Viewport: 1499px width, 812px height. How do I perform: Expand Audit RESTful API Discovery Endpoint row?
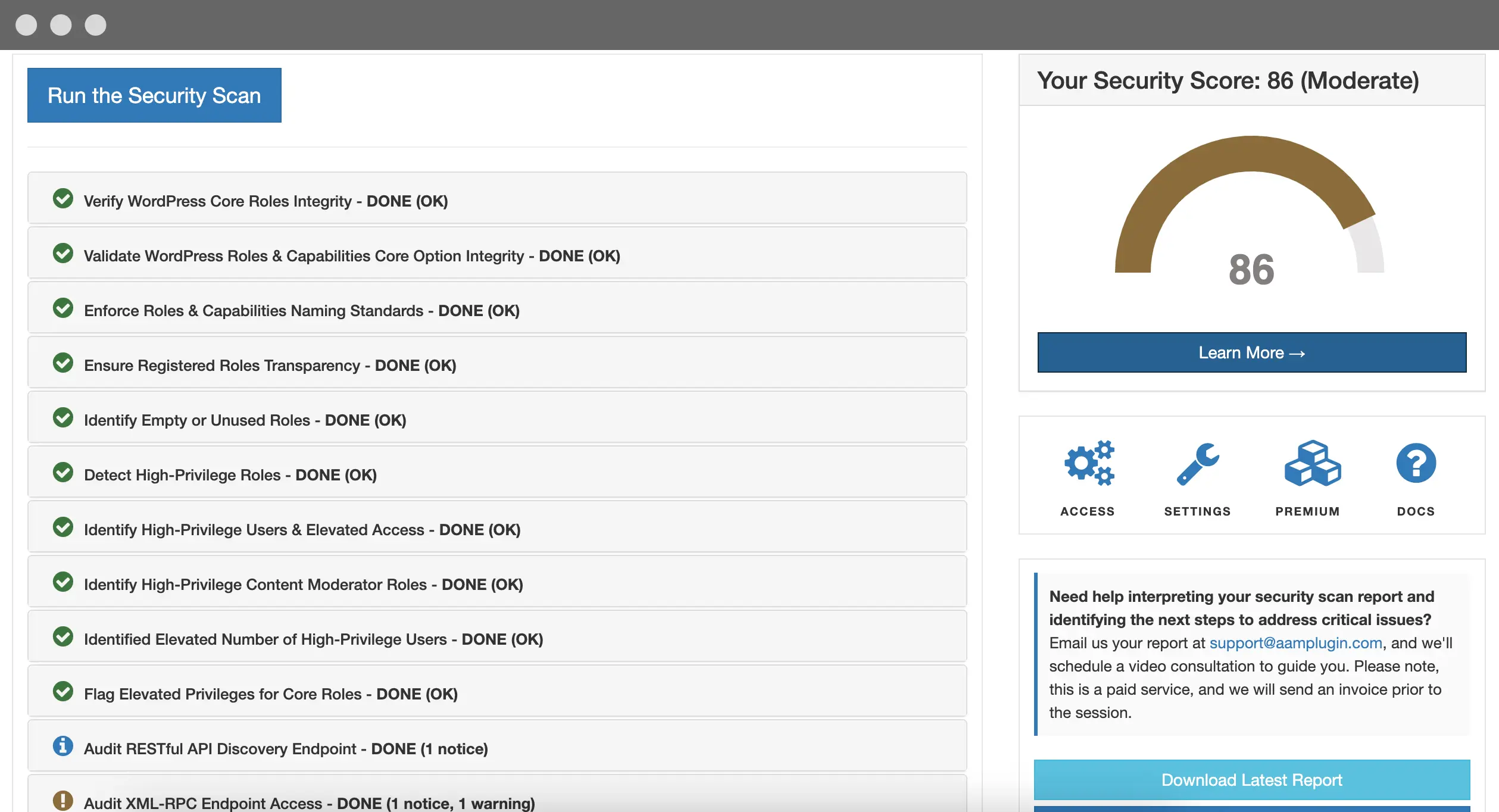tap(497, 746)
